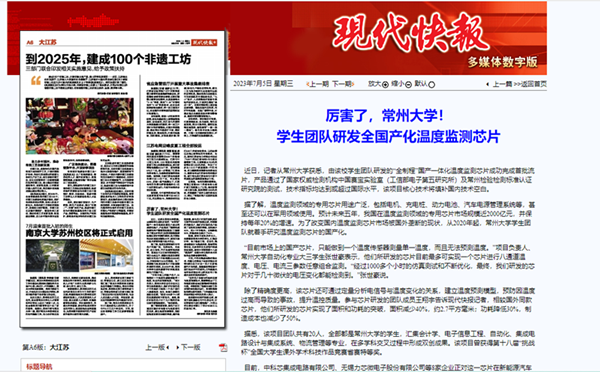Go to previous issue 上一期
This screenshot has width=600, height=372.
(x=318, y=84)
